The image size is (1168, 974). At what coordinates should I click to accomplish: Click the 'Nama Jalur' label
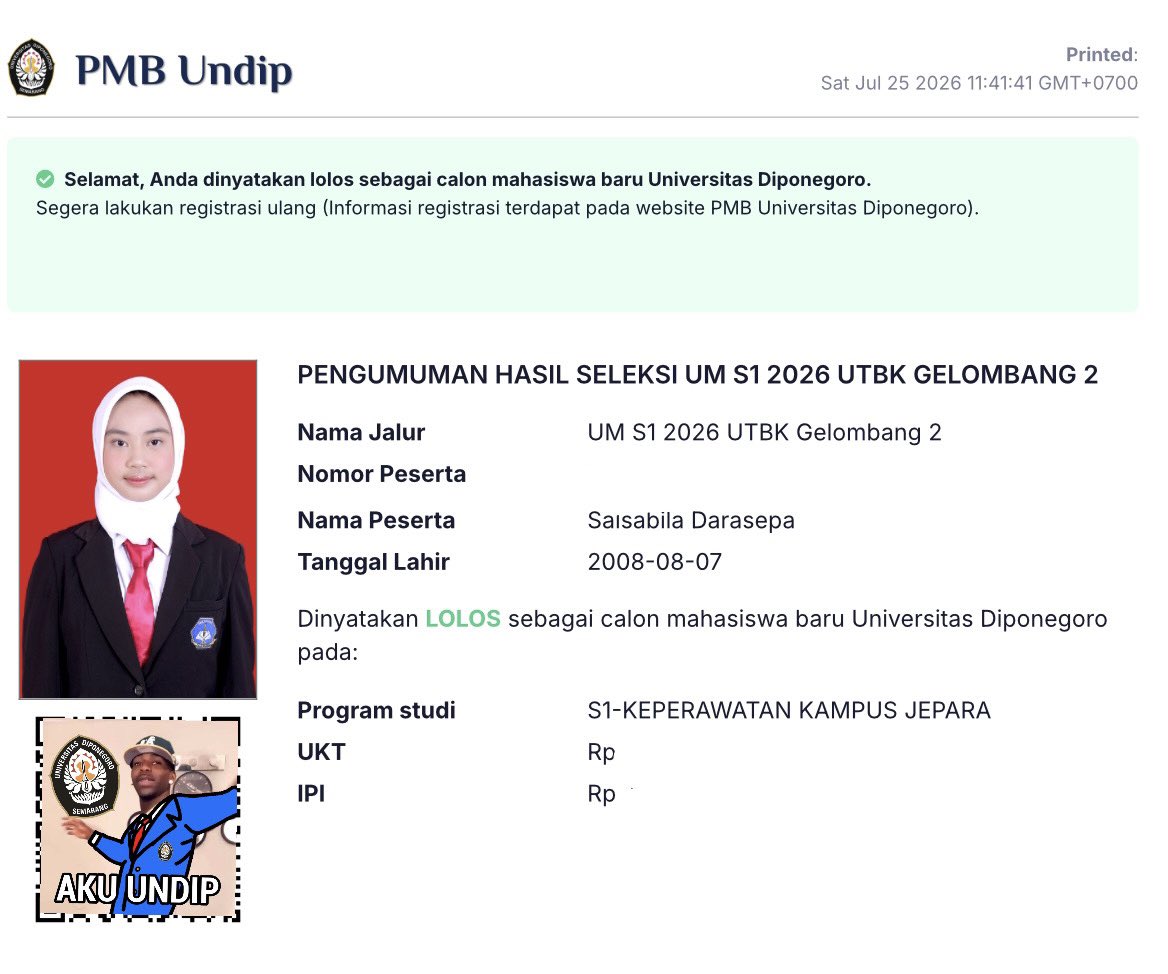361,433
